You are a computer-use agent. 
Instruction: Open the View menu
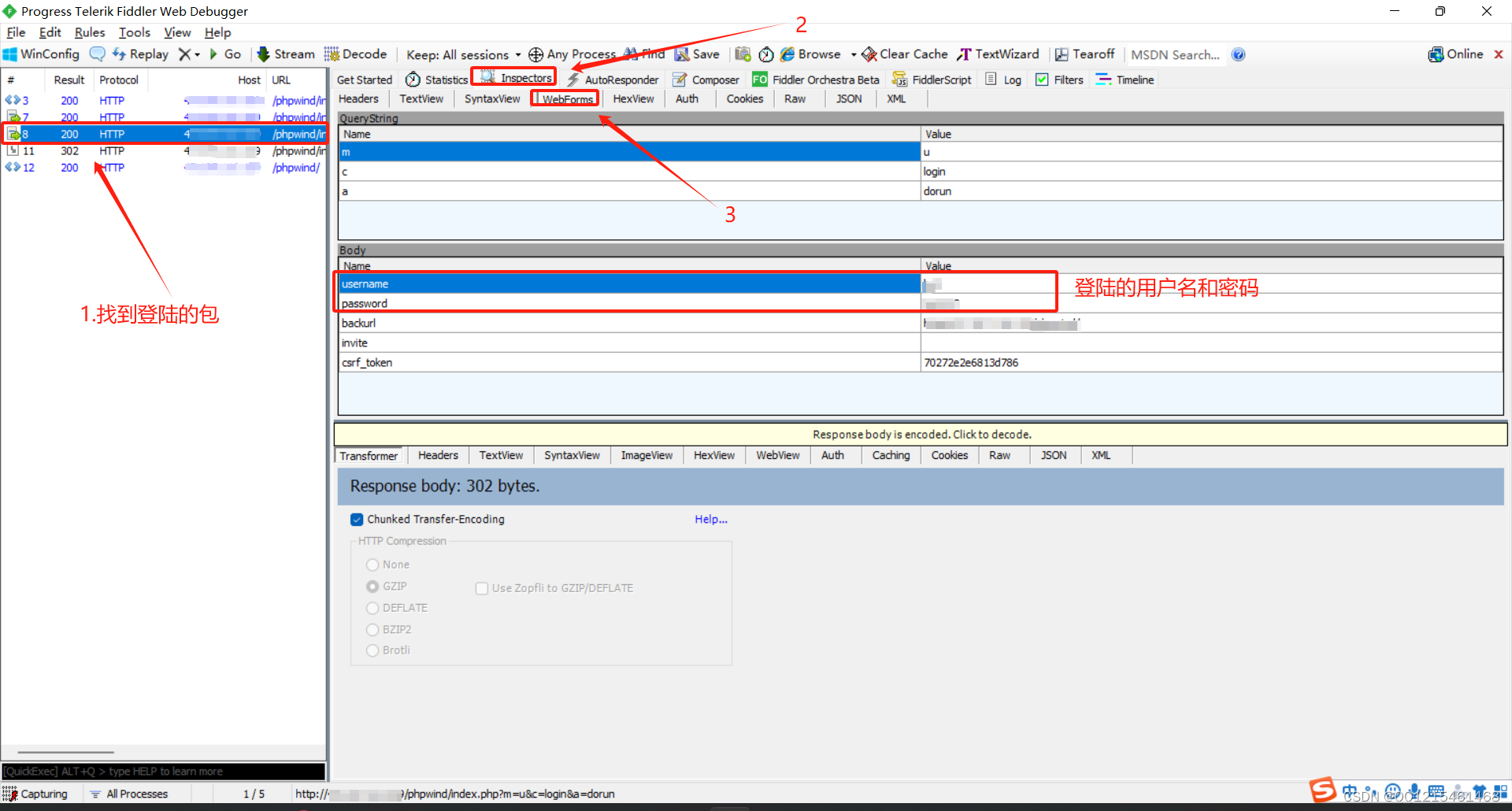coord(177,32)
